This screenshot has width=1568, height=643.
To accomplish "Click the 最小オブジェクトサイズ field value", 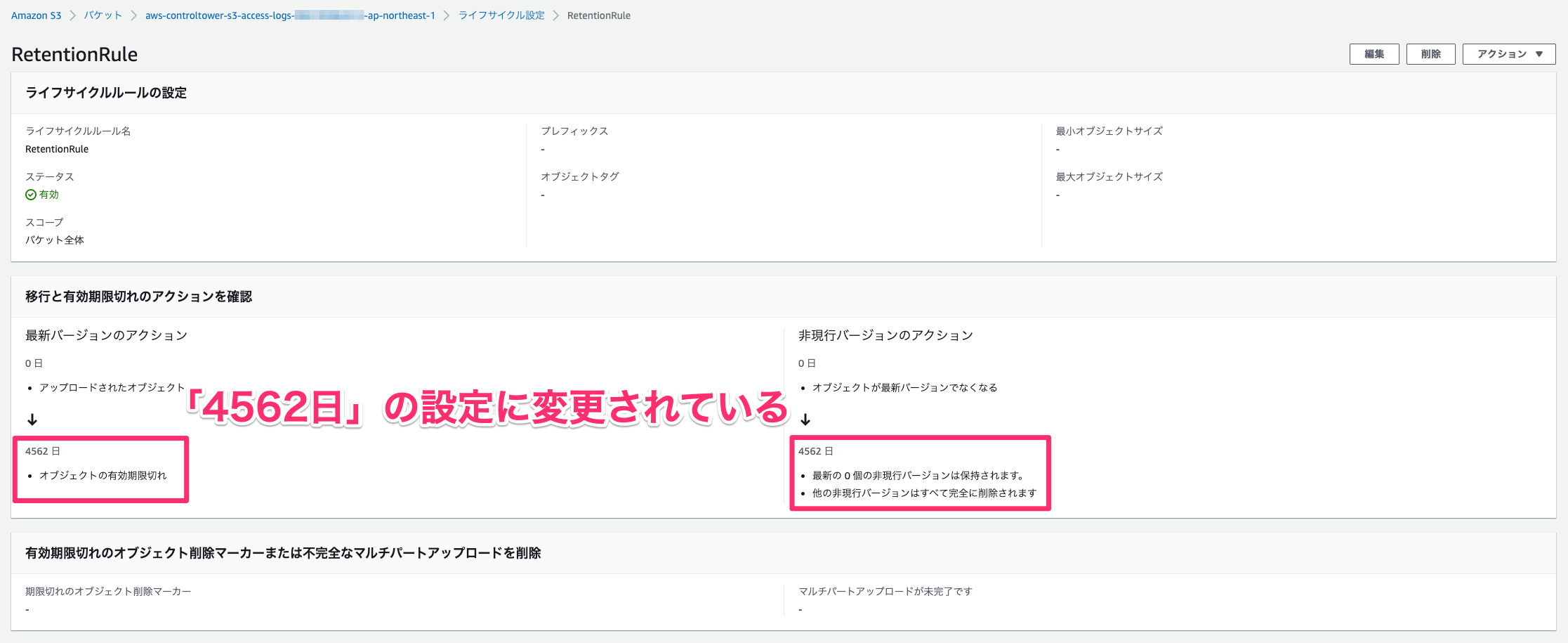I will point(1058,149).
